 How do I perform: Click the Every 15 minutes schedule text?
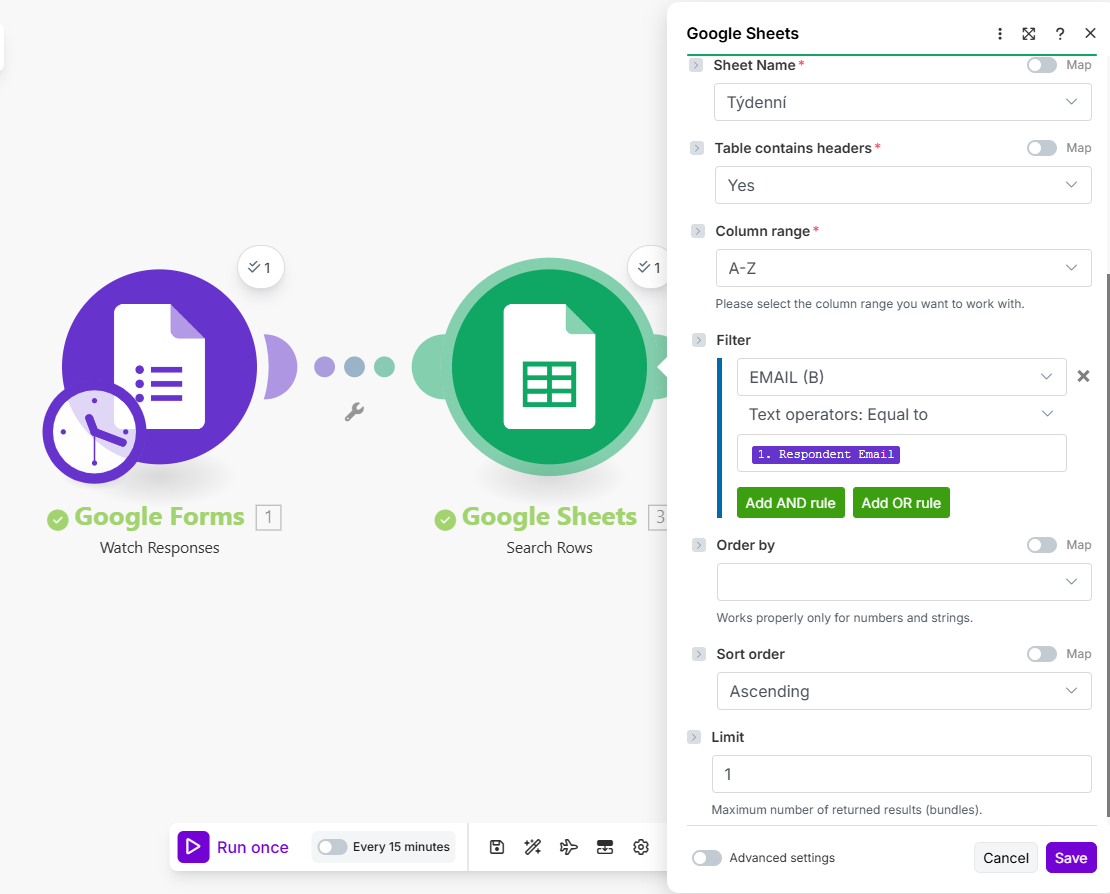[401, 847]
